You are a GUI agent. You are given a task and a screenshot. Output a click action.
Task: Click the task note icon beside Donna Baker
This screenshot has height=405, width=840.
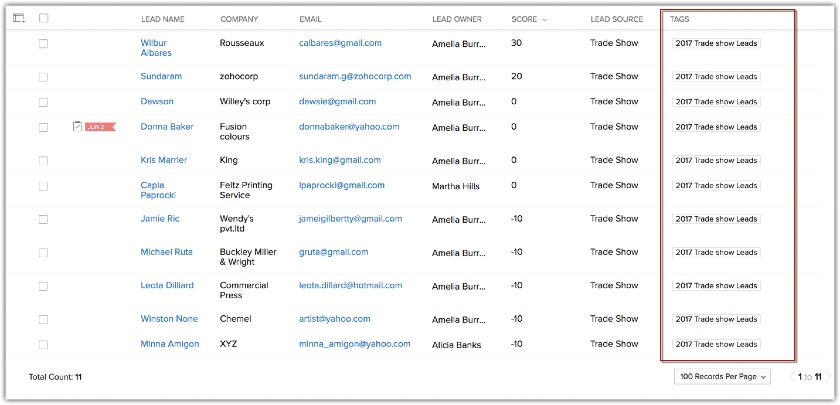pos(77,126)
